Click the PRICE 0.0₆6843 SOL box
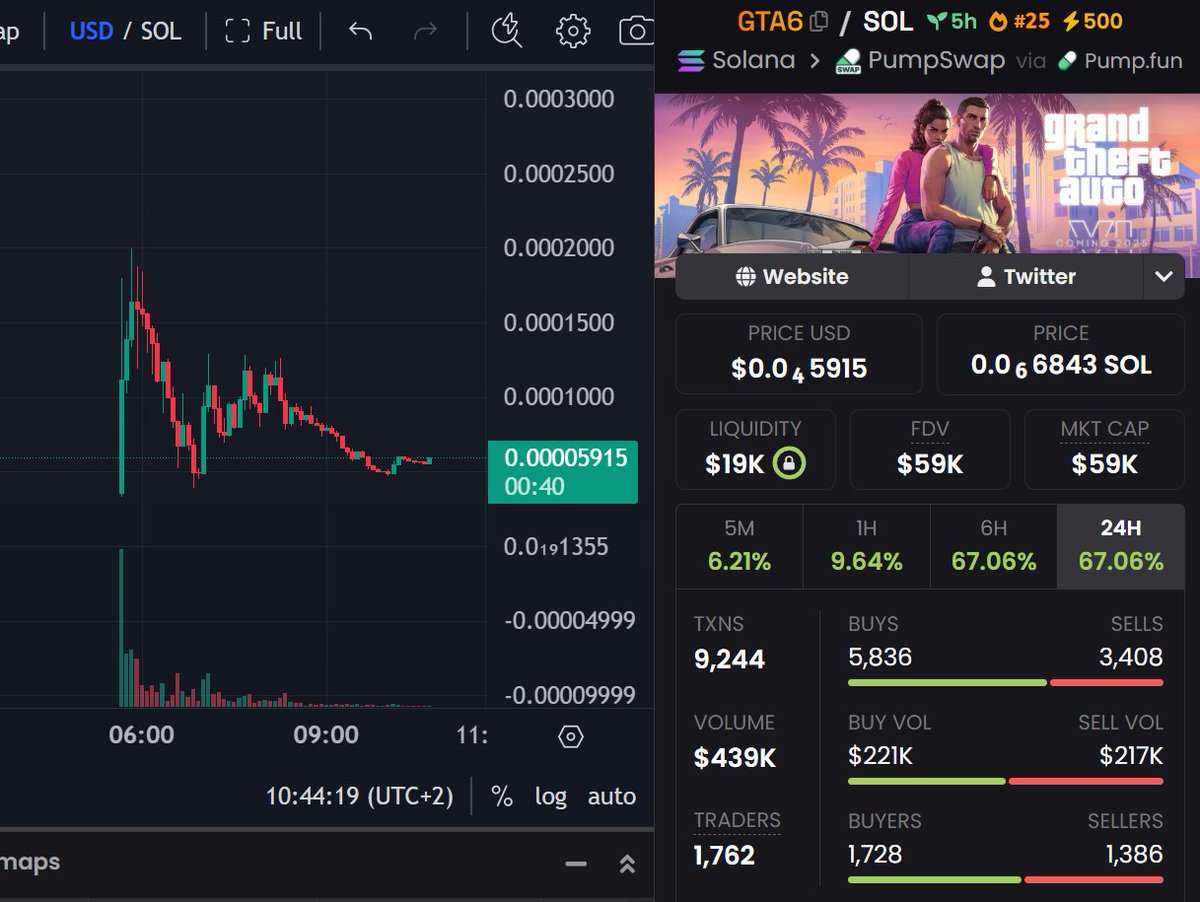 pyautogui.click(x=1061, y=354)
